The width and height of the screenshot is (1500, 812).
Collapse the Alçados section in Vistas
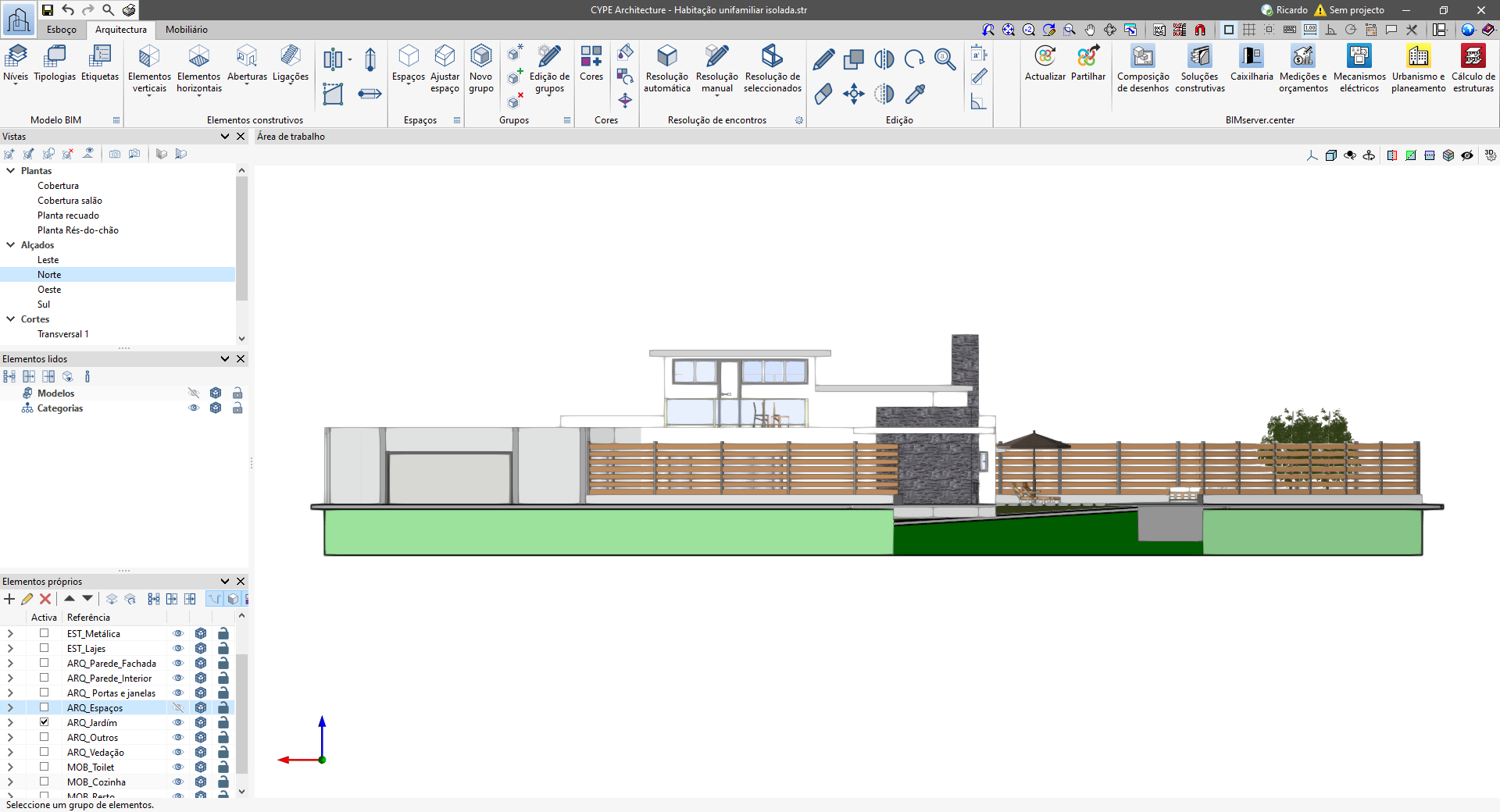[x=10, y=244]
